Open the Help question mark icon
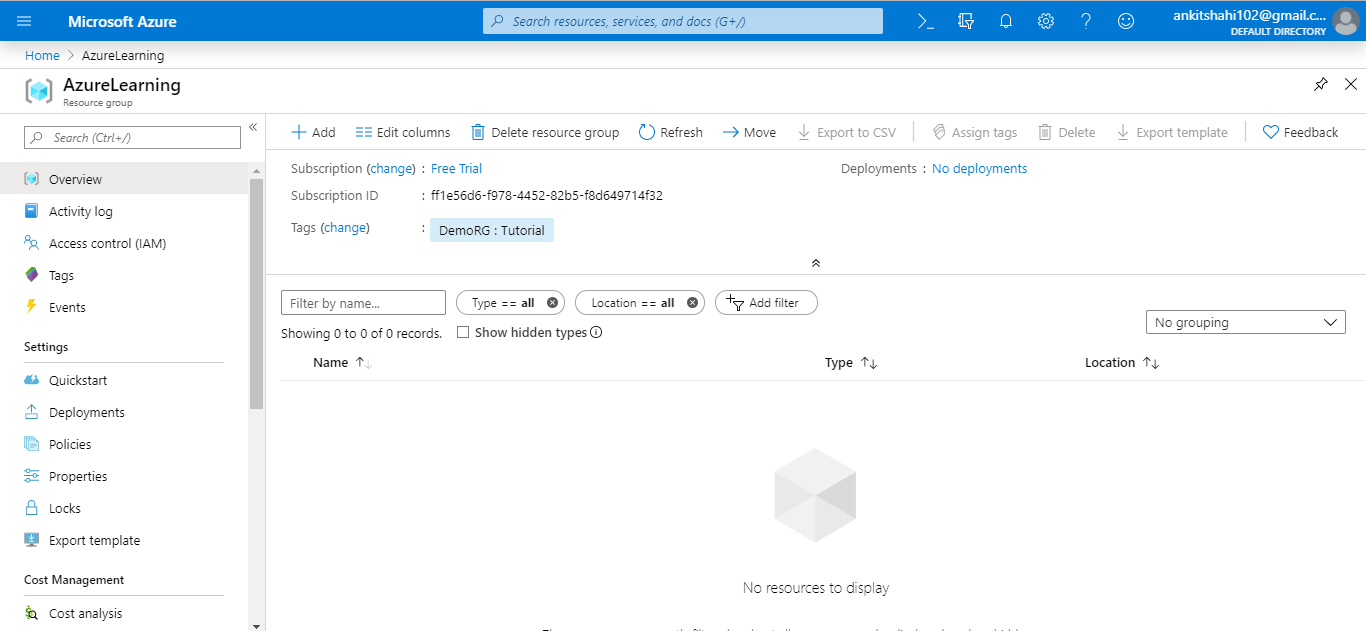1366x631 pixels. pyautogui.click(x=1086, y=21)
